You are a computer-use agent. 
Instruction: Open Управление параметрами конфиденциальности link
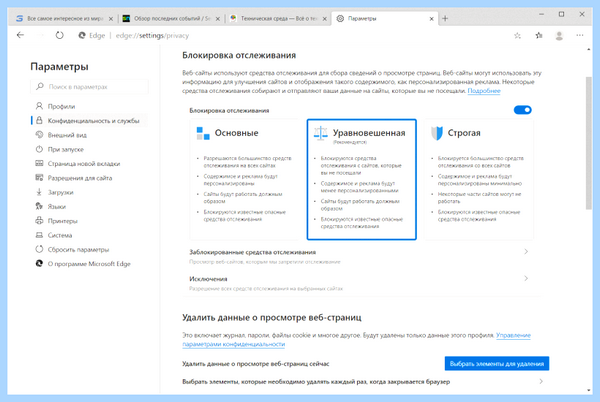pyautogui.click(x=513, y=335)
